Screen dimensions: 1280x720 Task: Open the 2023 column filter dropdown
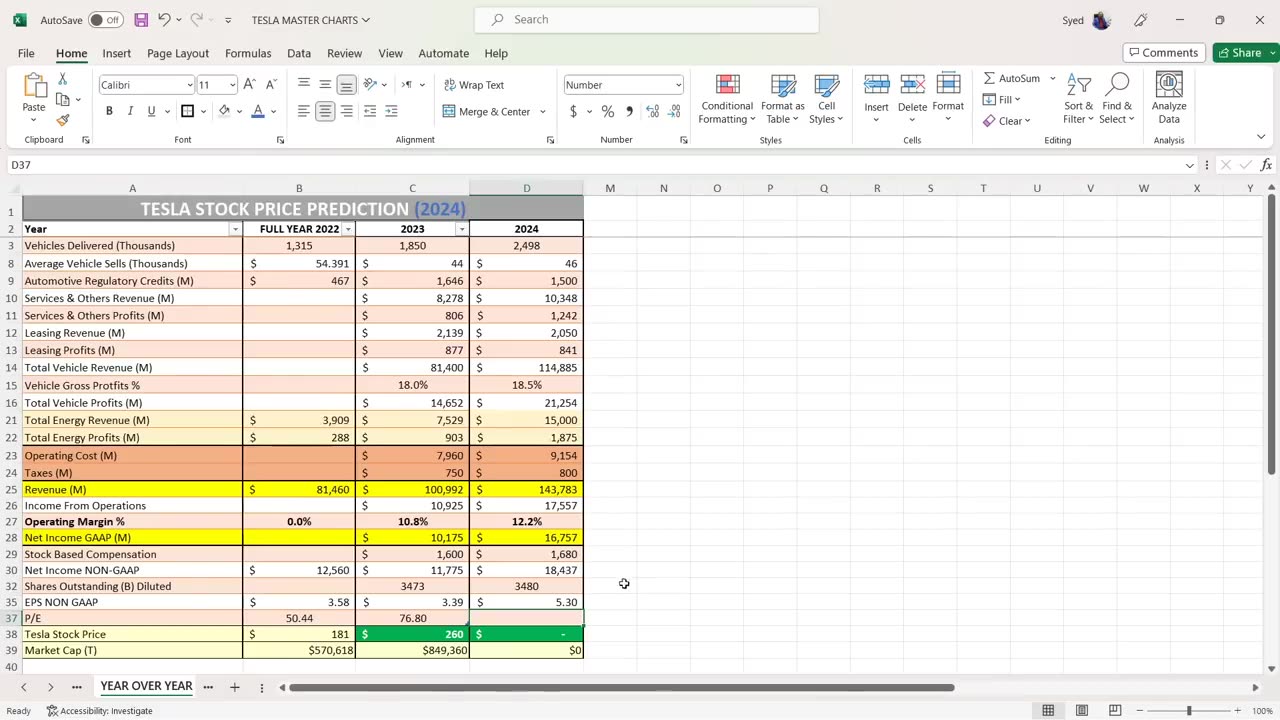[x=462, y=229]
